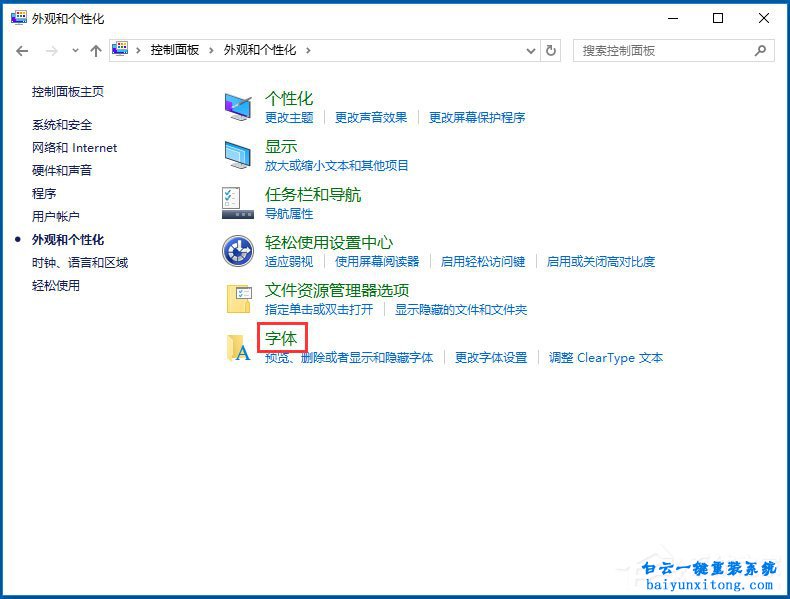Image resolution: width=790 pixels, height=599 pixels.
Task: Select 网络和 Internet in the sidebar
Action: coord(75,148)
